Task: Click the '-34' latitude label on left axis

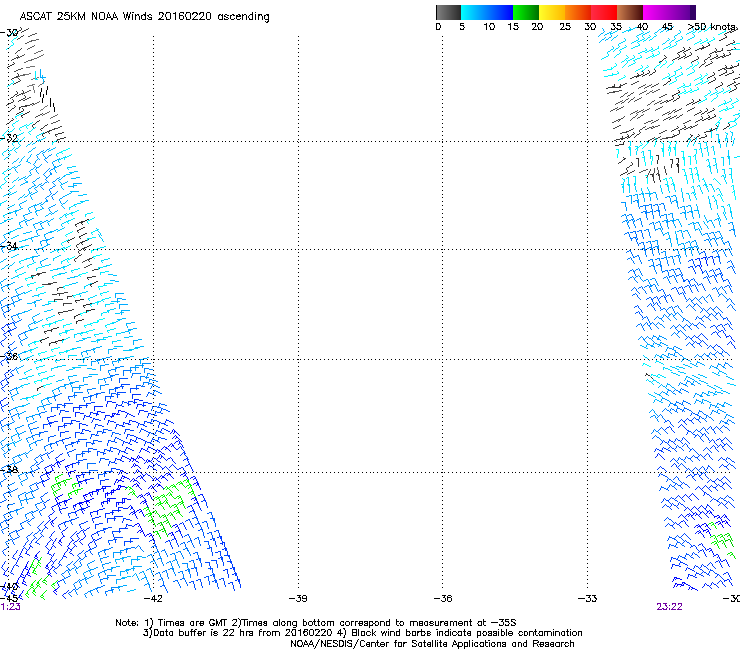Action: tap(9, 246)
